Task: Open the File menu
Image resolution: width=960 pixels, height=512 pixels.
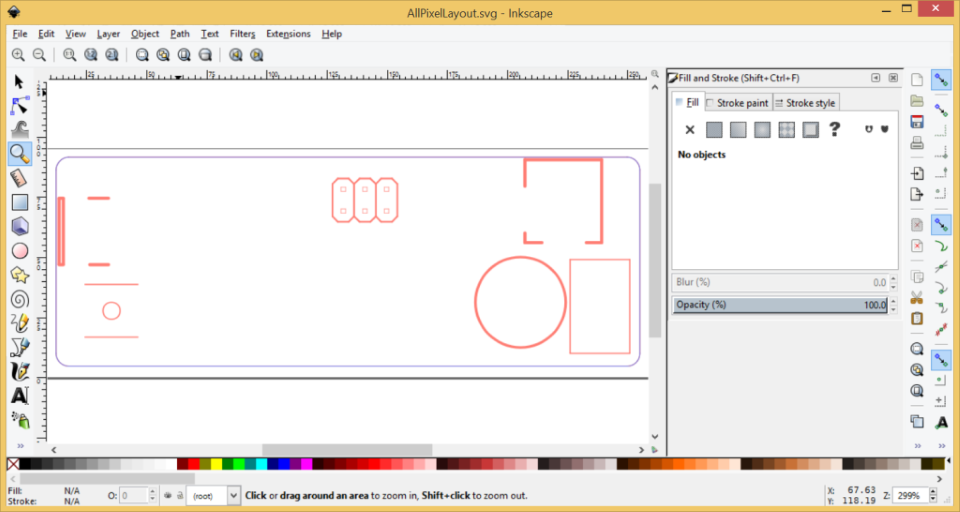Action: point(20,34)
